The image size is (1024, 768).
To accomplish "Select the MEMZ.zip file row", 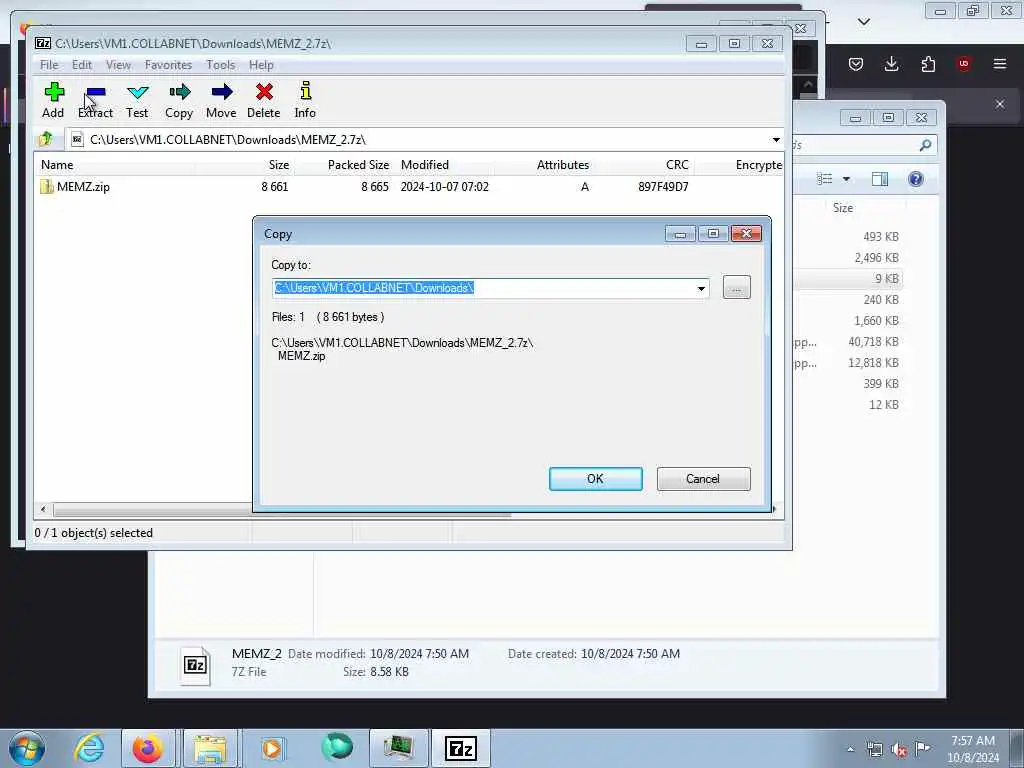I will pos(409,187).
